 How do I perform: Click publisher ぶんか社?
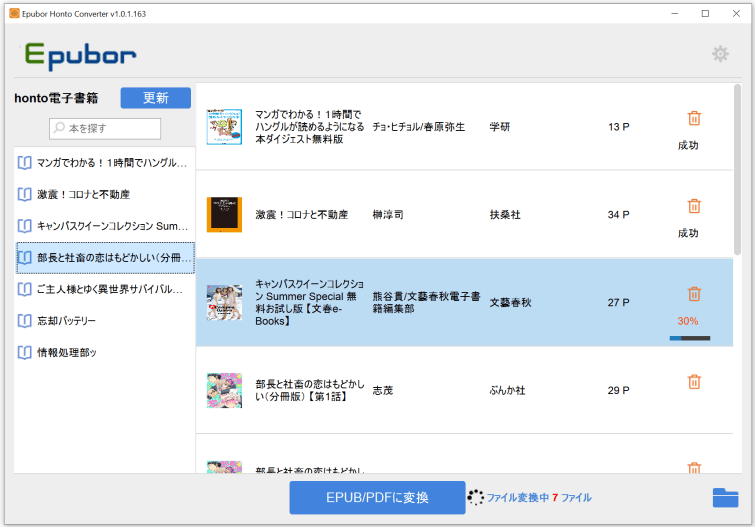point(508,390)
